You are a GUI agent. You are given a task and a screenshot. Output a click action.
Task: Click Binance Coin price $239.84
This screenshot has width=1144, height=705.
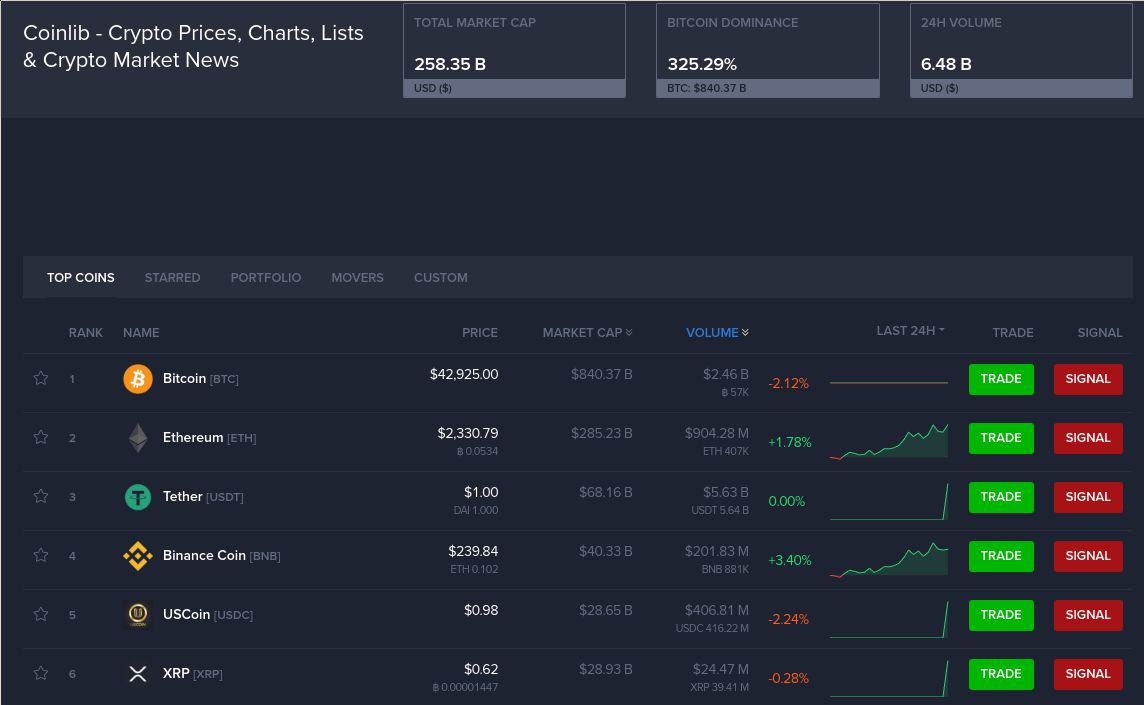tap(474, 551)
